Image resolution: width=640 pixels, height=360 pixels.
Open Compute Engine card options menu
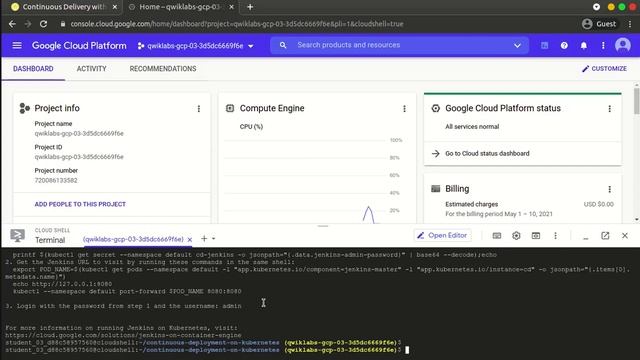coord(404,109)
